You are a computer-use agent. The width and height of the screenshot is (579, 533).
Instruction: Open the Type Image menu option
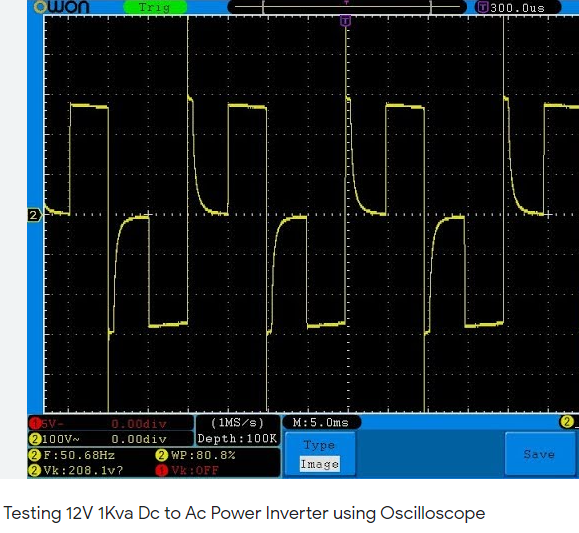pyautogui.click(x=319, y=454)
